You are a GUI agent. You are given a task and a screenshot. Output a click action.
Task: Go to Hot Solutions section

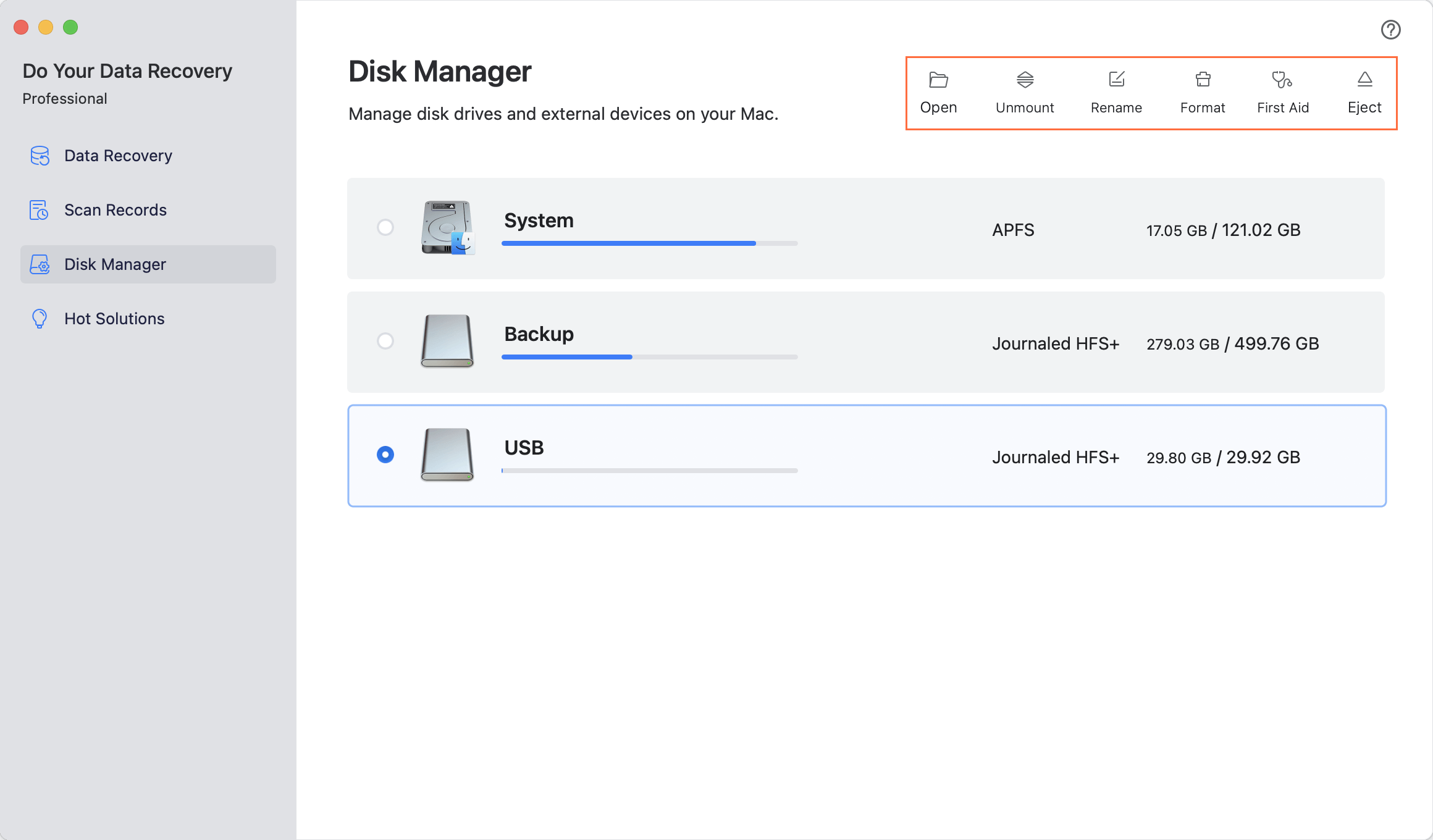coord(114,319)
